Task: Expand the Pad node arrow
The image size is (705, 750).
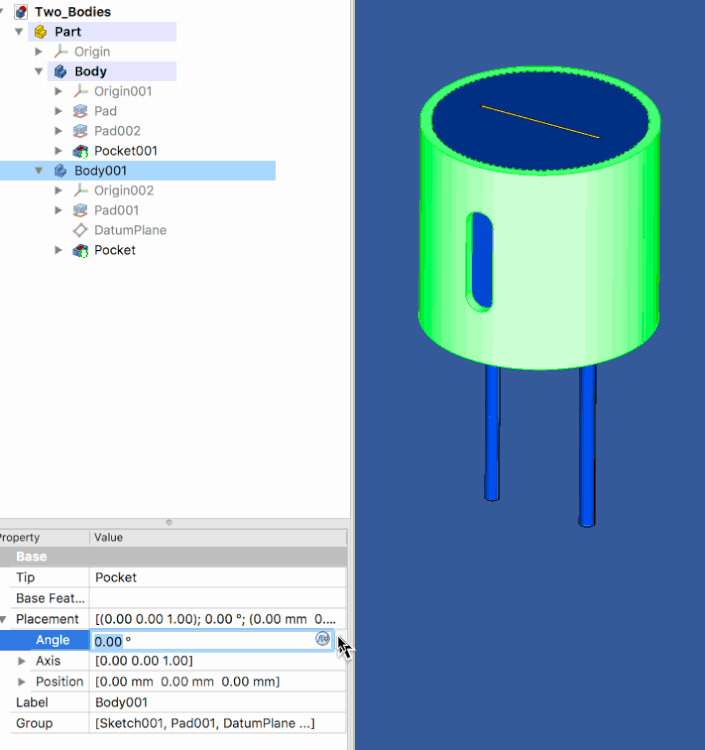Action: point(59,111)
